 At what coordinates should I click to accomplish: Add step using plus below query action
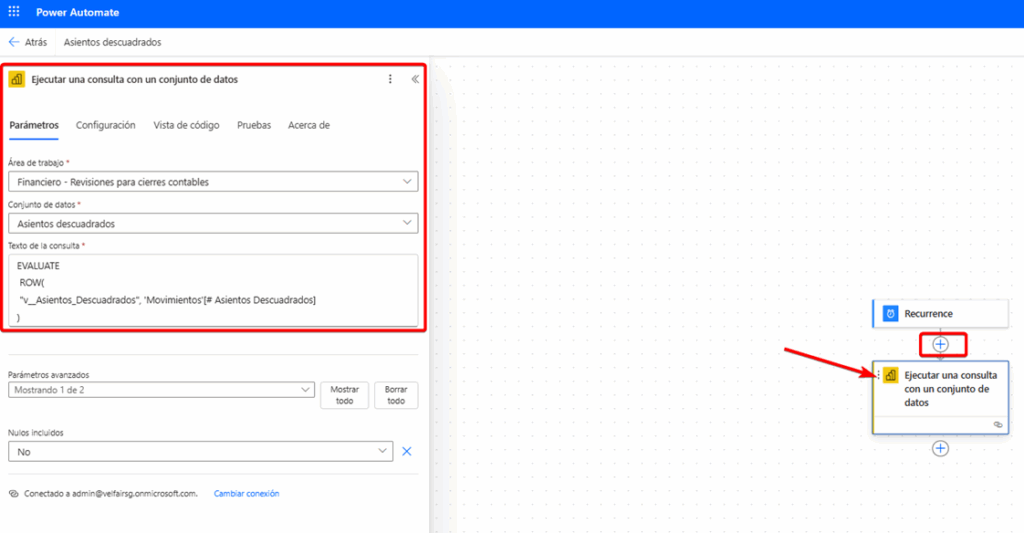coord(940,448)
